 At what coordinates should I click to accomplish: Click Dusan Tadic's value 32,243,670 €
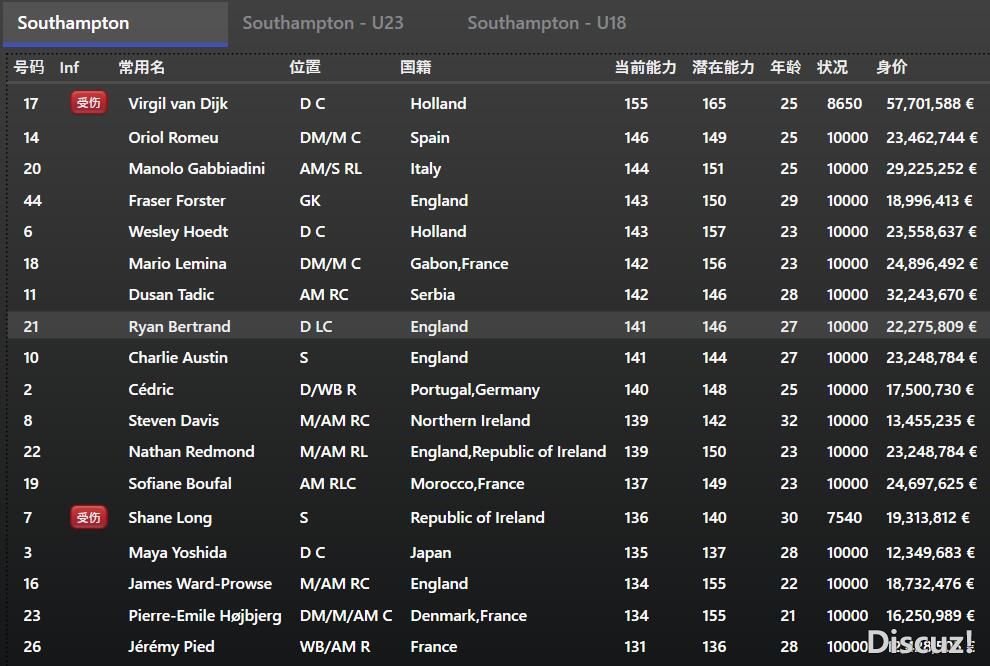pos(931,295)
